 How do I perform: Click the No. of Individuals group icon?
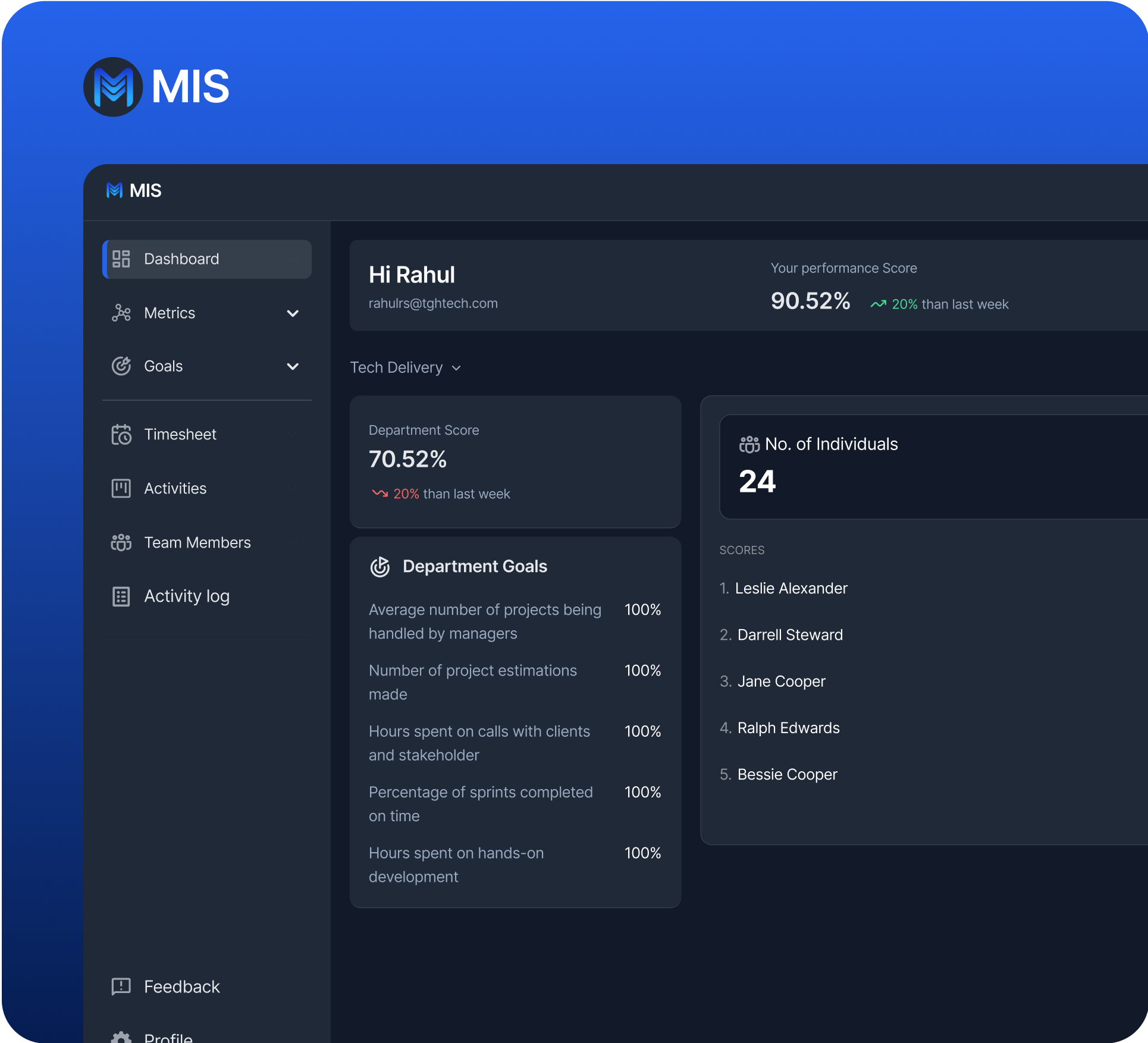tap(749, 444)
